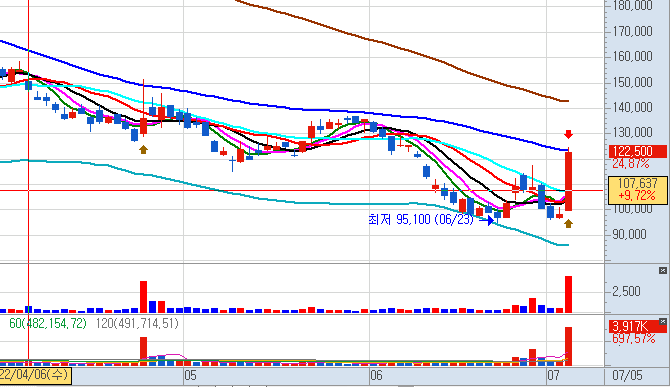Click the yellow 107,637 crosshair price label

[x=638, y=190]
